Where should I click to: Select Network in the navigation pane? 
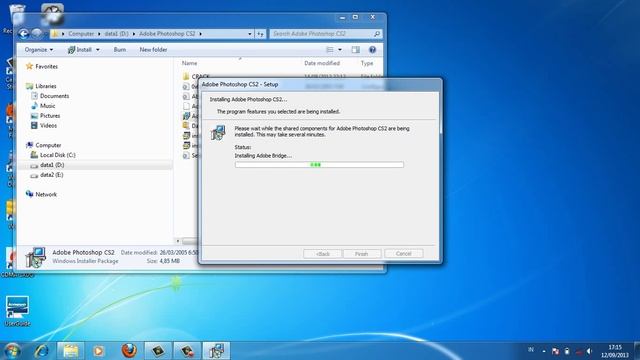point(41,194)
